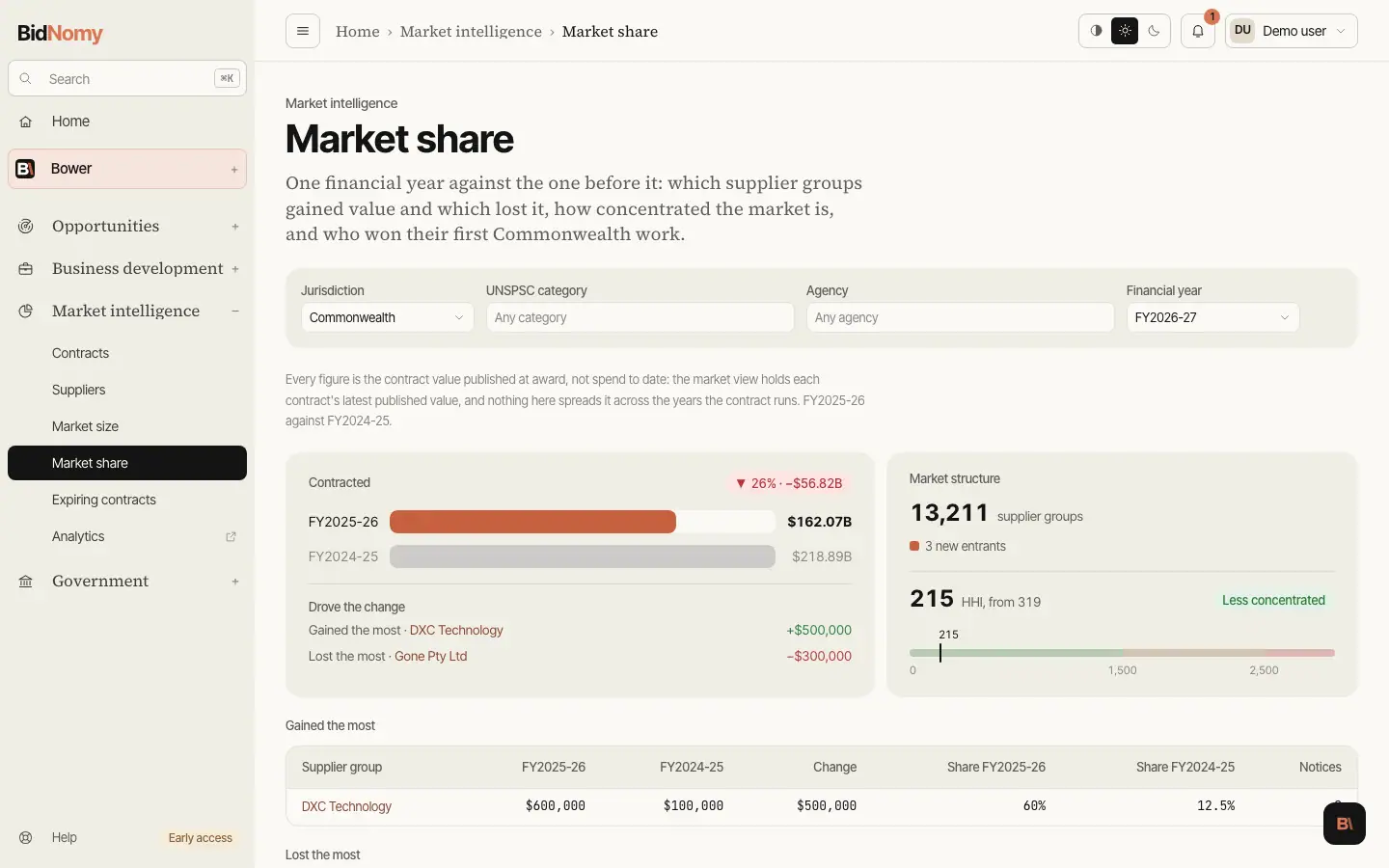Click the 26% decrease badge
This screenshot has width=1389, height=868.
coord(789,483)
